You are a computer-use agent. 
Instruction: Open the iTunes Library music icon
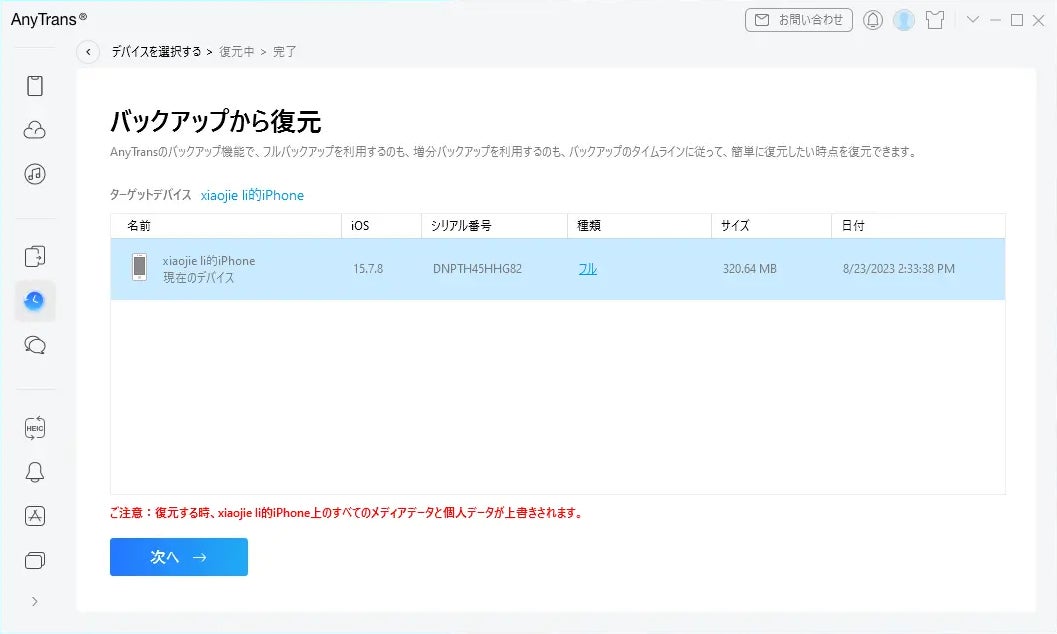pyautogui.click(x=35, y=174)
